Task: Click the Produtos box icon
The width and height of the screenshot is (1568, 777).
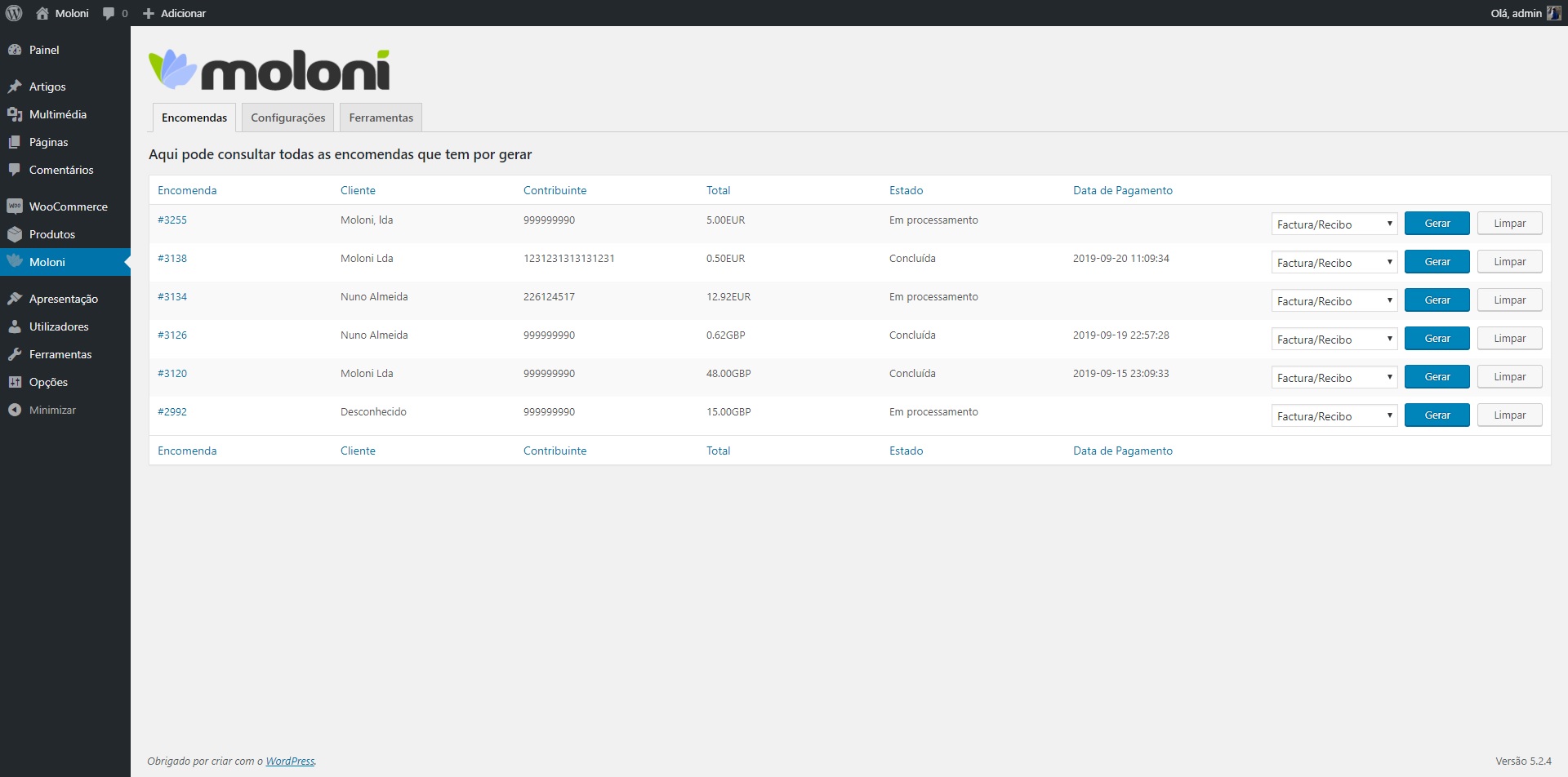Action: (15, 234)
